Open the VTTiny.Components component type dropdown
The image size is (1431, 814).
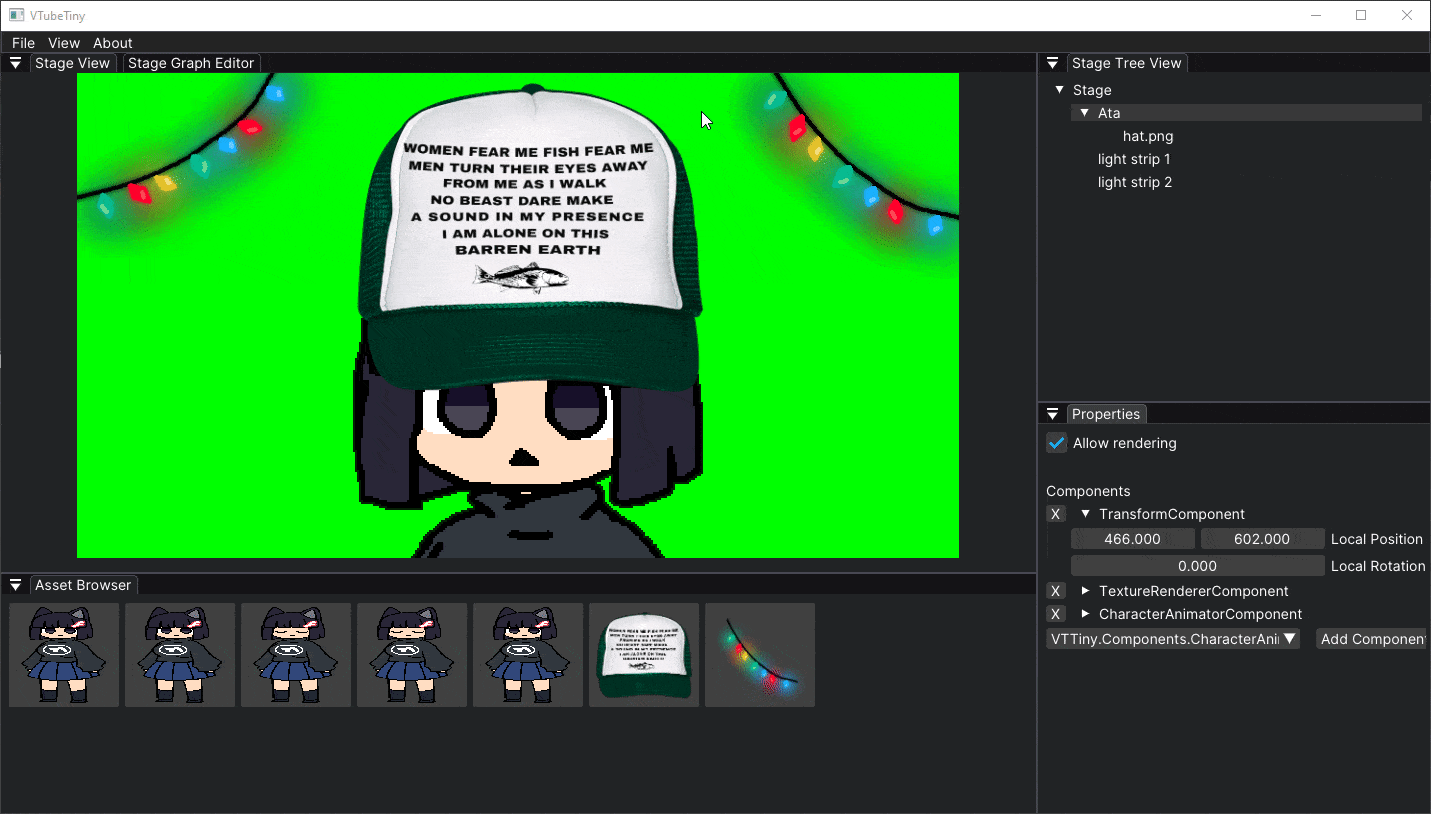point(1173,639)
